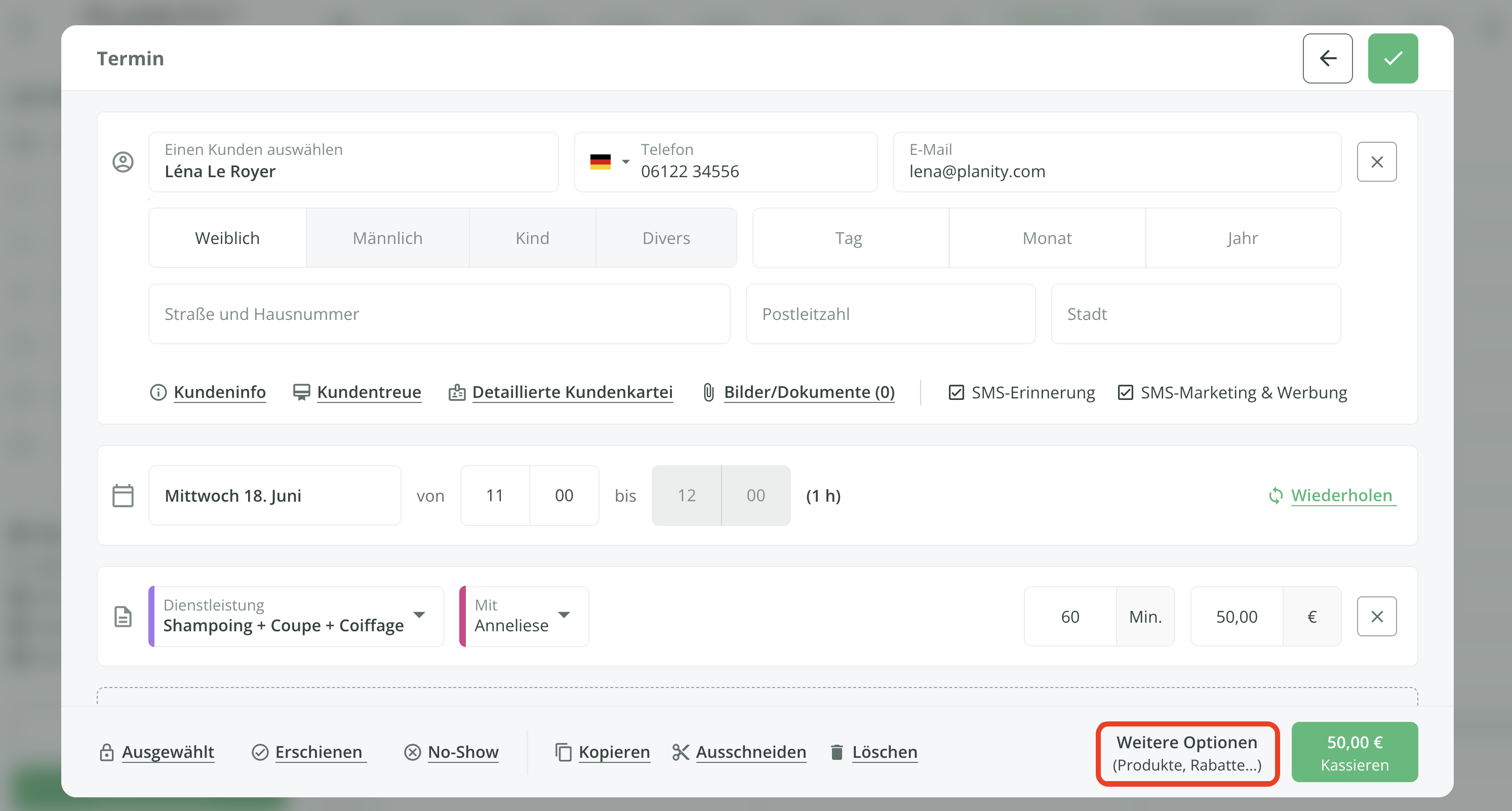The height and width of the screenshot is (811, 1512).
Task: Toggle SMS-Marketing & Werbung checkbox
Action: 1125,392
